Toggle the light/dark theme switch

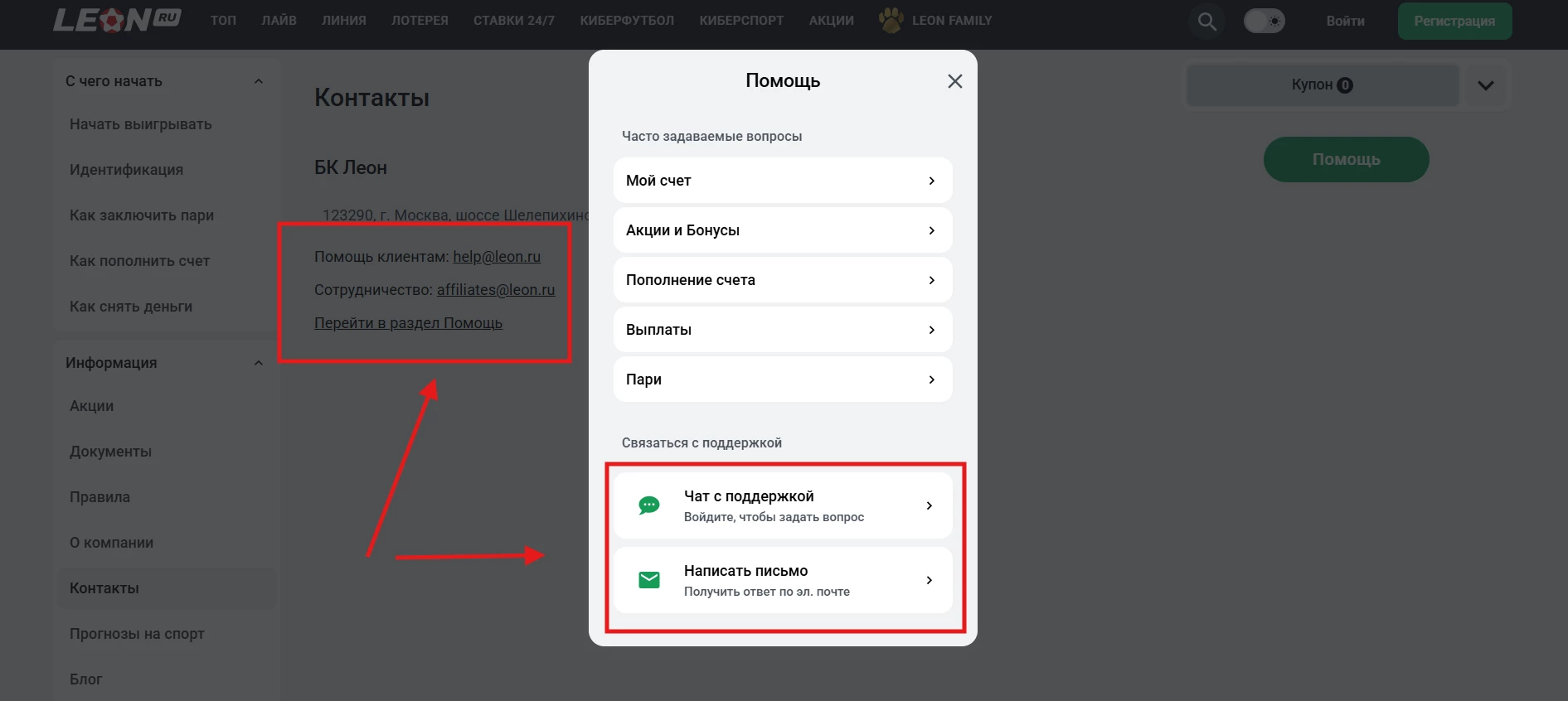1265,21
